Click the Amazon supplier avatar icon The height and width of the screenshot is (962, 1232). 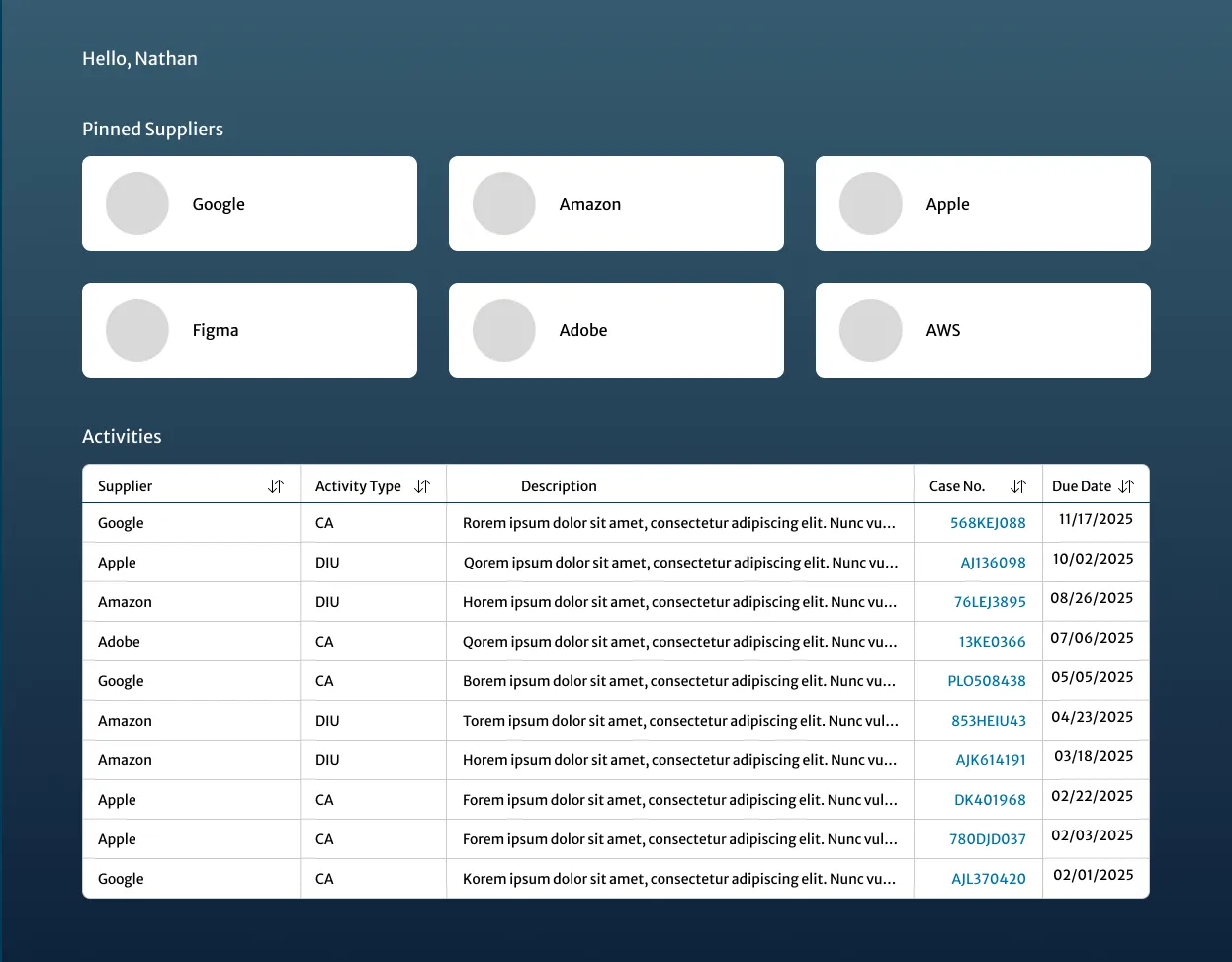(503, 203)
